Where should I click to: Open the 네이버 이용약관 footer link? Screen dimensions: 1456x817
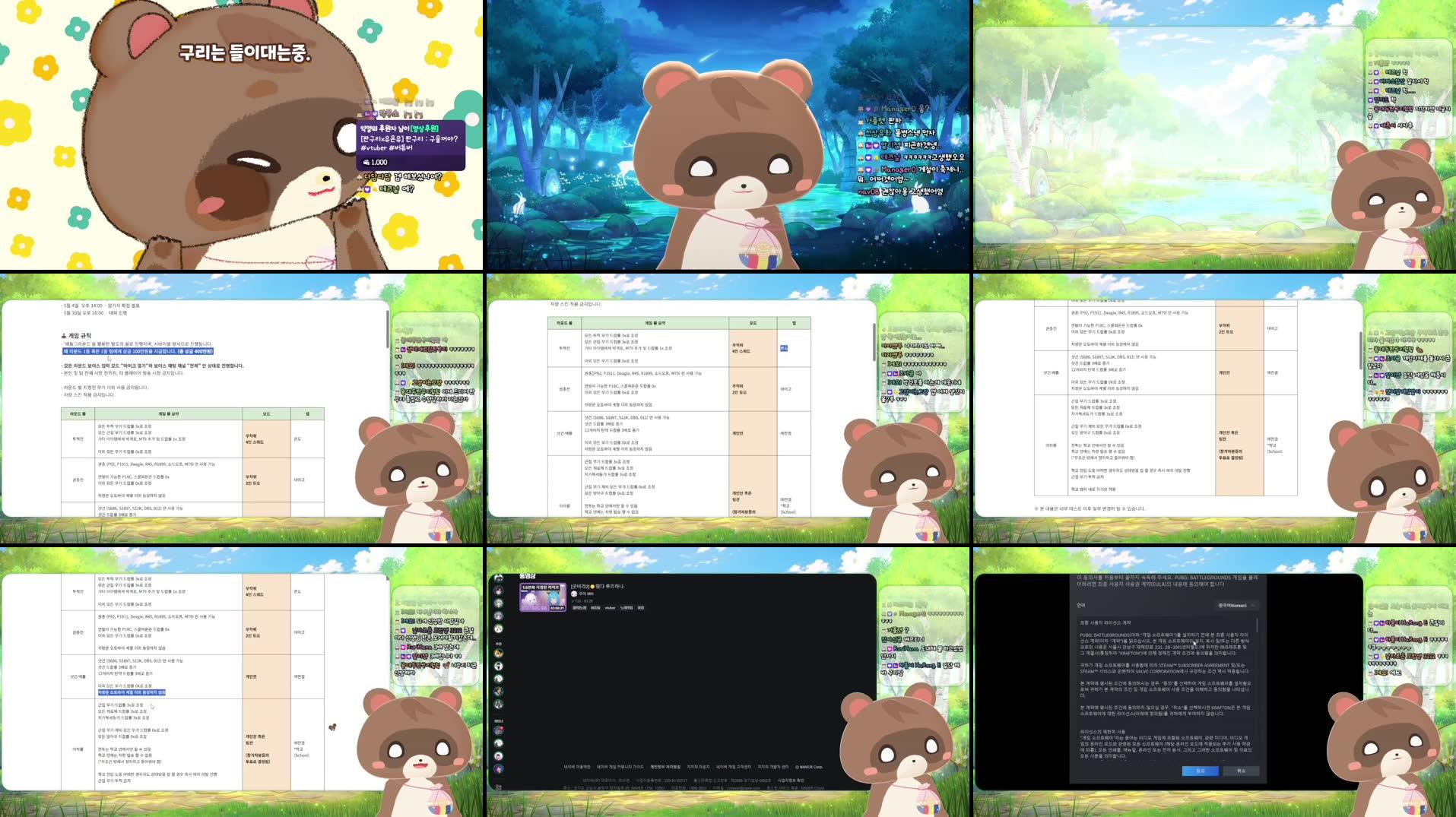click(577, 767)
